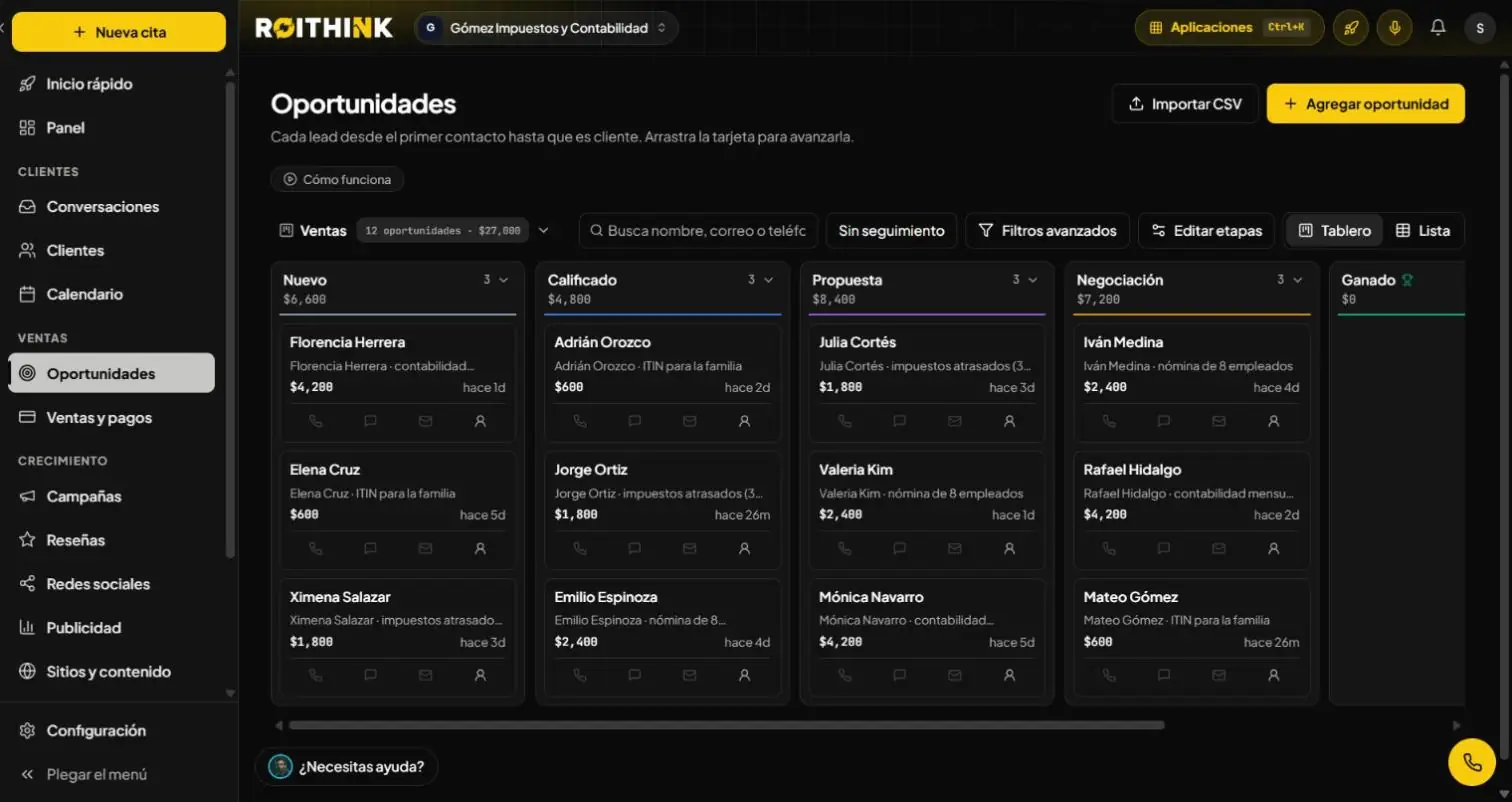This screenshot has width=1512, height=802.
Task: Click person icon on Rafael Hidalgo card
Action: (1273, 548)
